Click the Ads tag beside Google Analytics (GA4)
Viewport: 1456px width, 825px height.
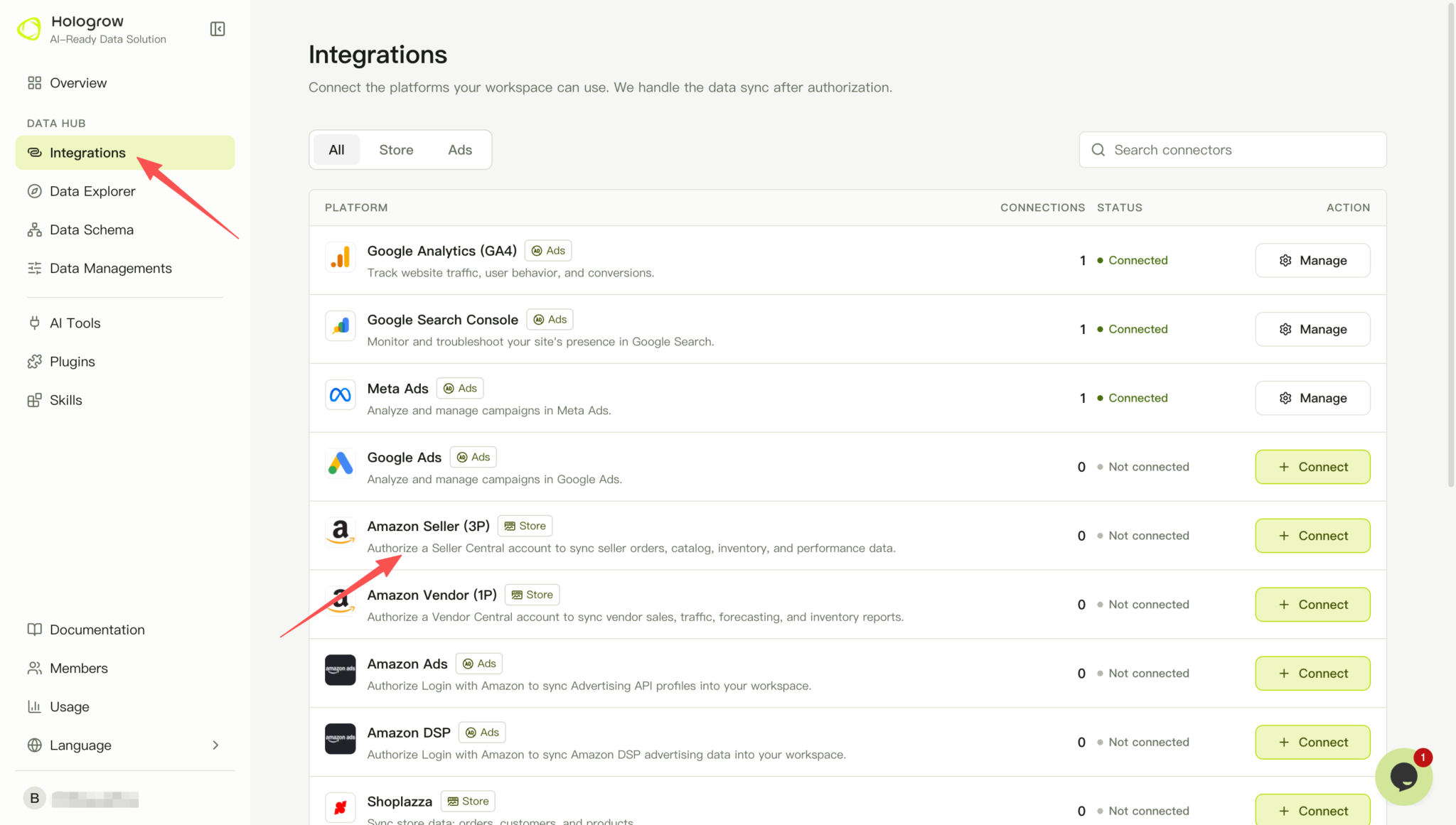(x=548, y=251)
